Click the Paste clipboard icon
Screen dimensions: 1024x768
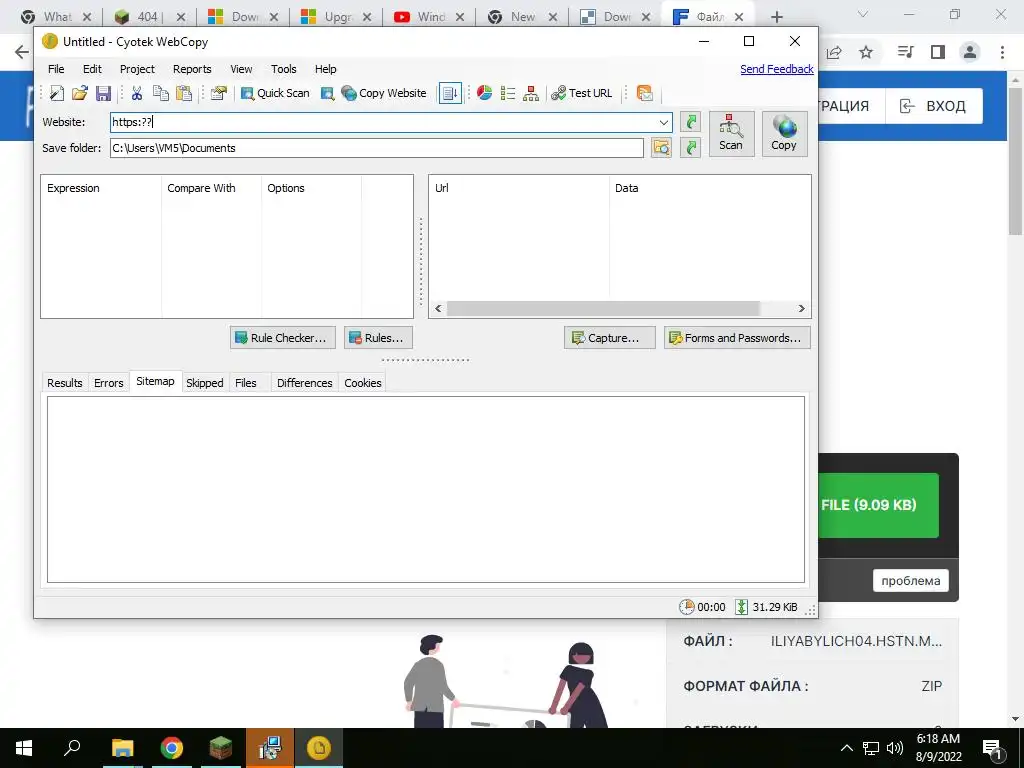click(184, 93)
